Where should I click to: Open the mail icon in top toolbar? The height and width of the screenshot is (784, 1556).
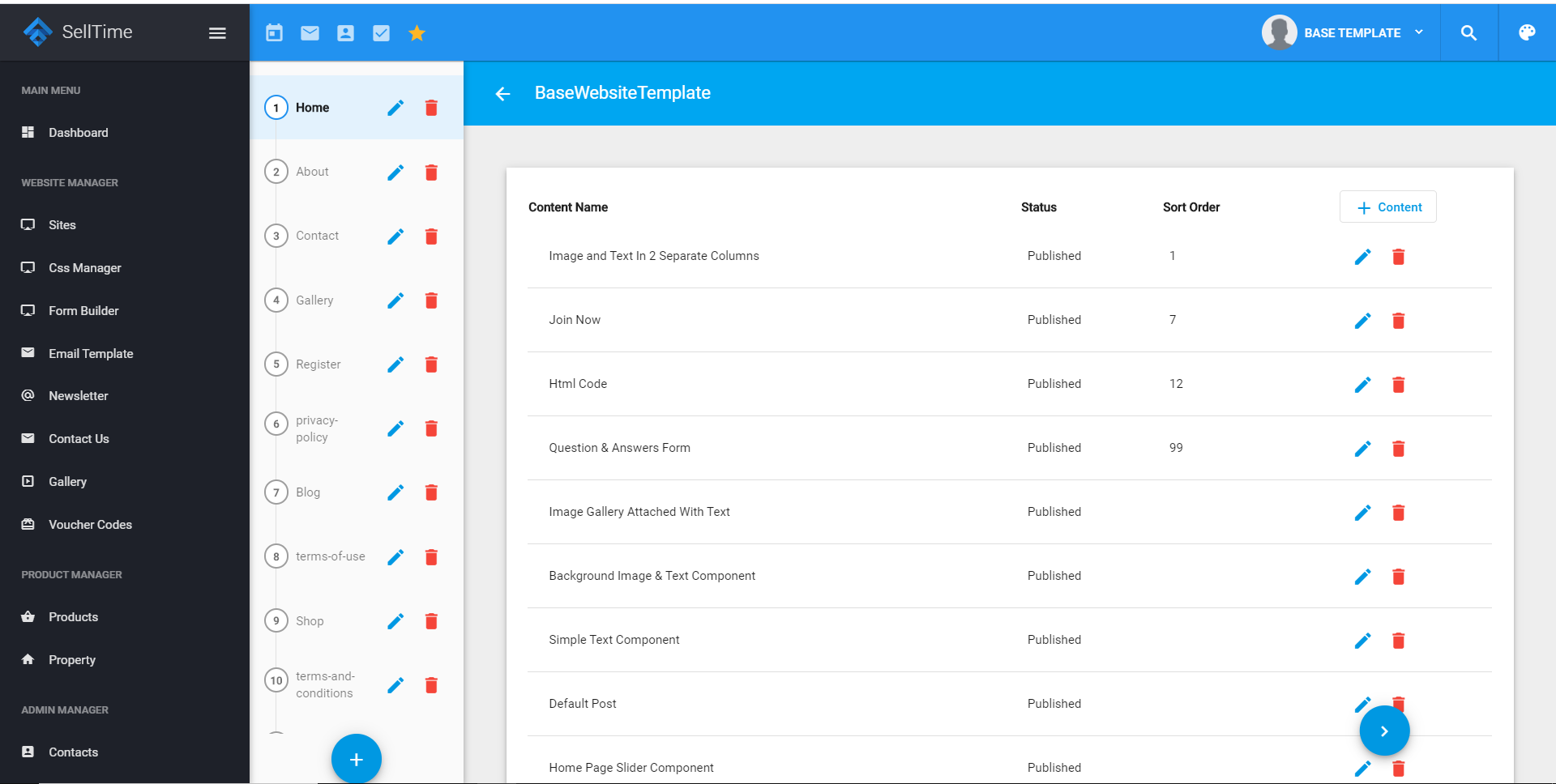click(x=310, y=33)
